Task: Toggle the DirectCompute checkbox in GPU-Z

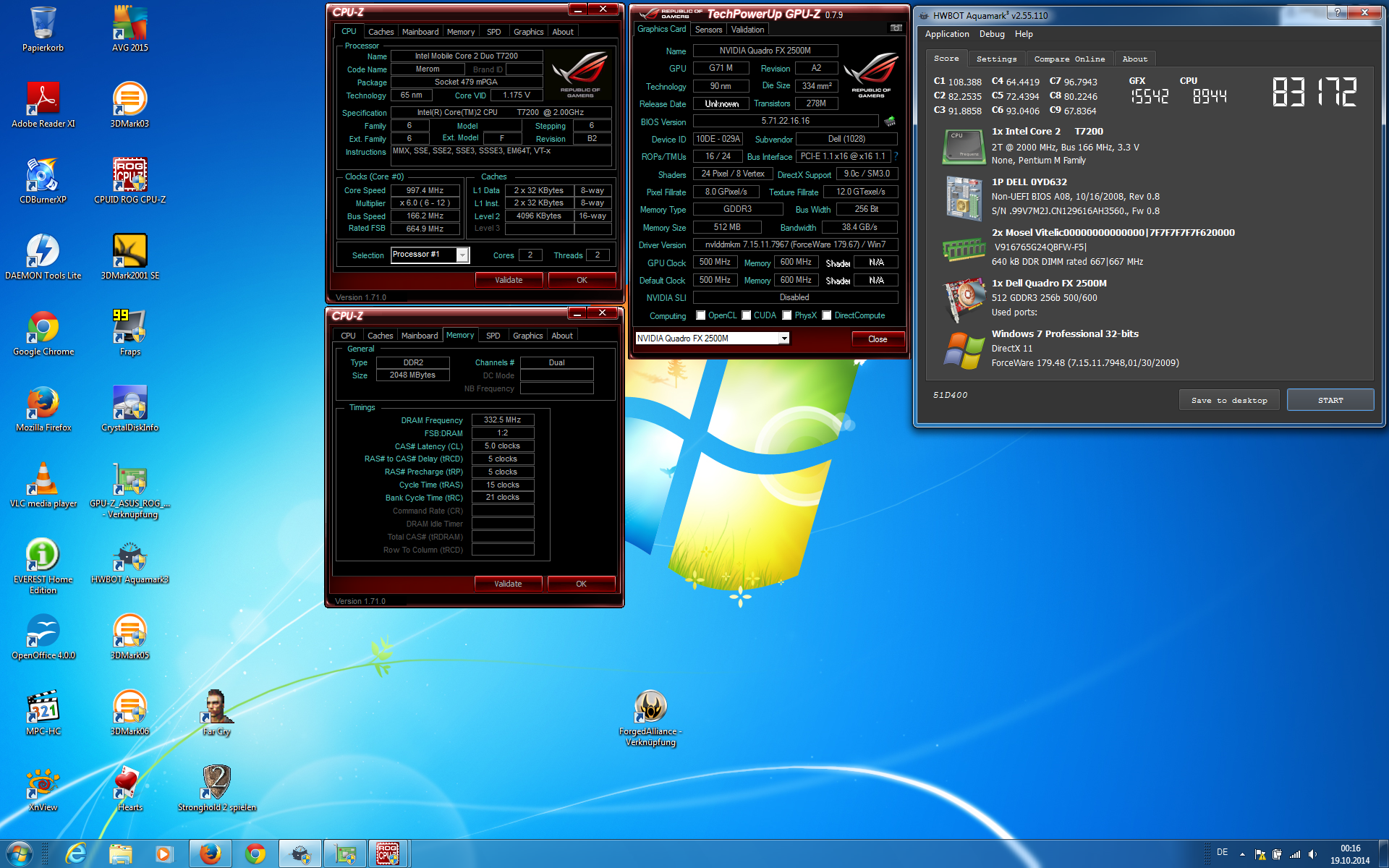Action: [827, 315]
